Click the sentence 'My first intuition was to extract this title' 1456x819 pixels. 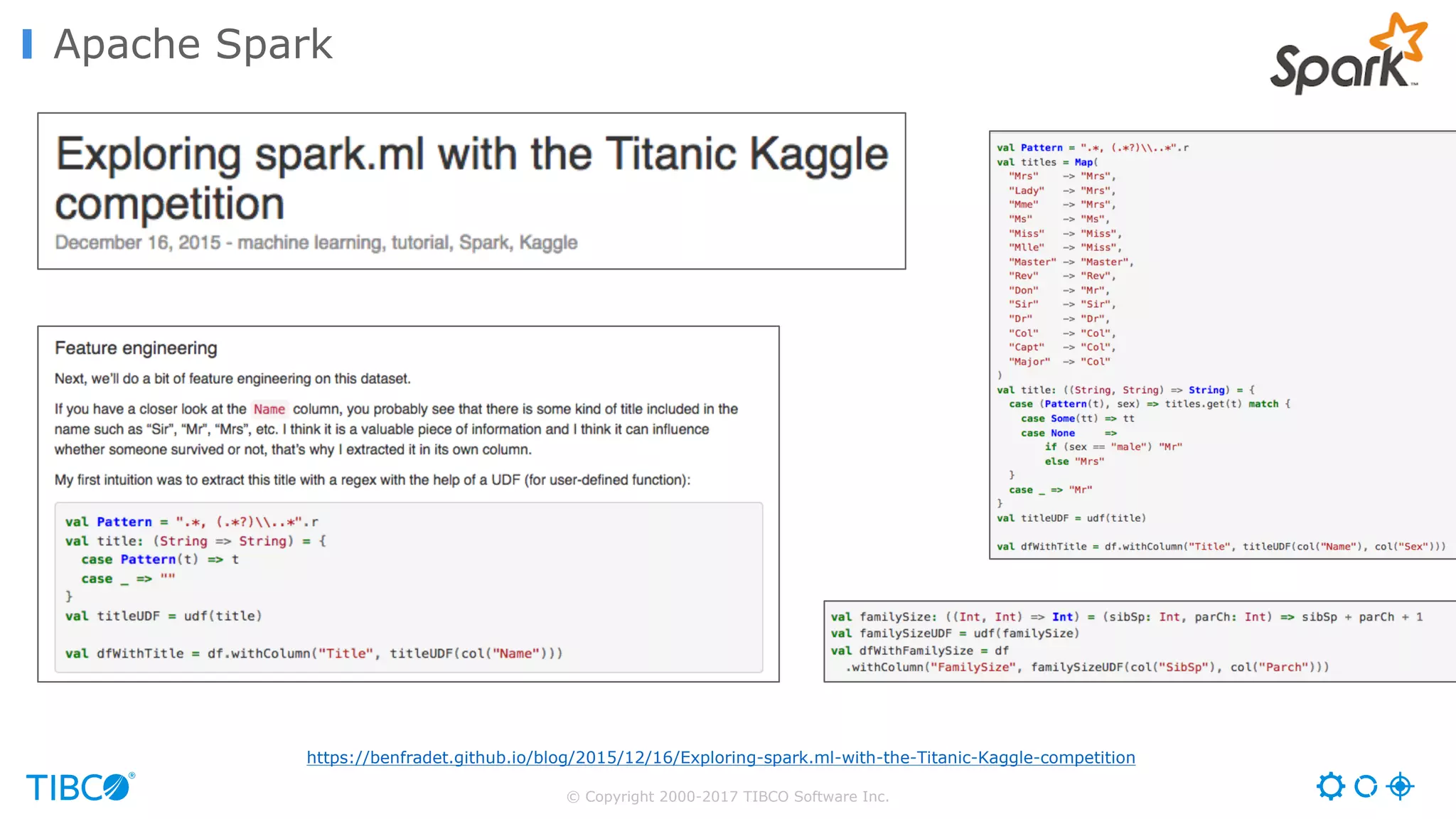tap(373, 481)
